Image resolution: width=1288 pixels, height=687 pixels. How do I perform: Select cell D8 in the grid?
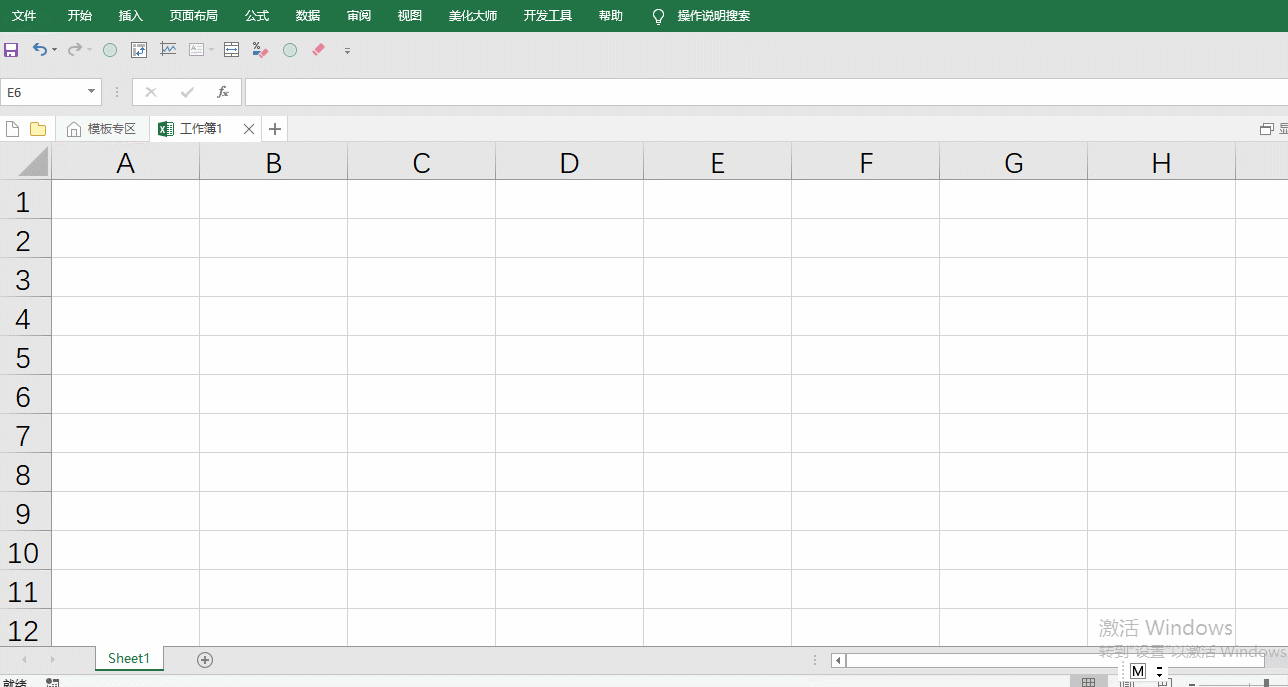pos(570,473)
